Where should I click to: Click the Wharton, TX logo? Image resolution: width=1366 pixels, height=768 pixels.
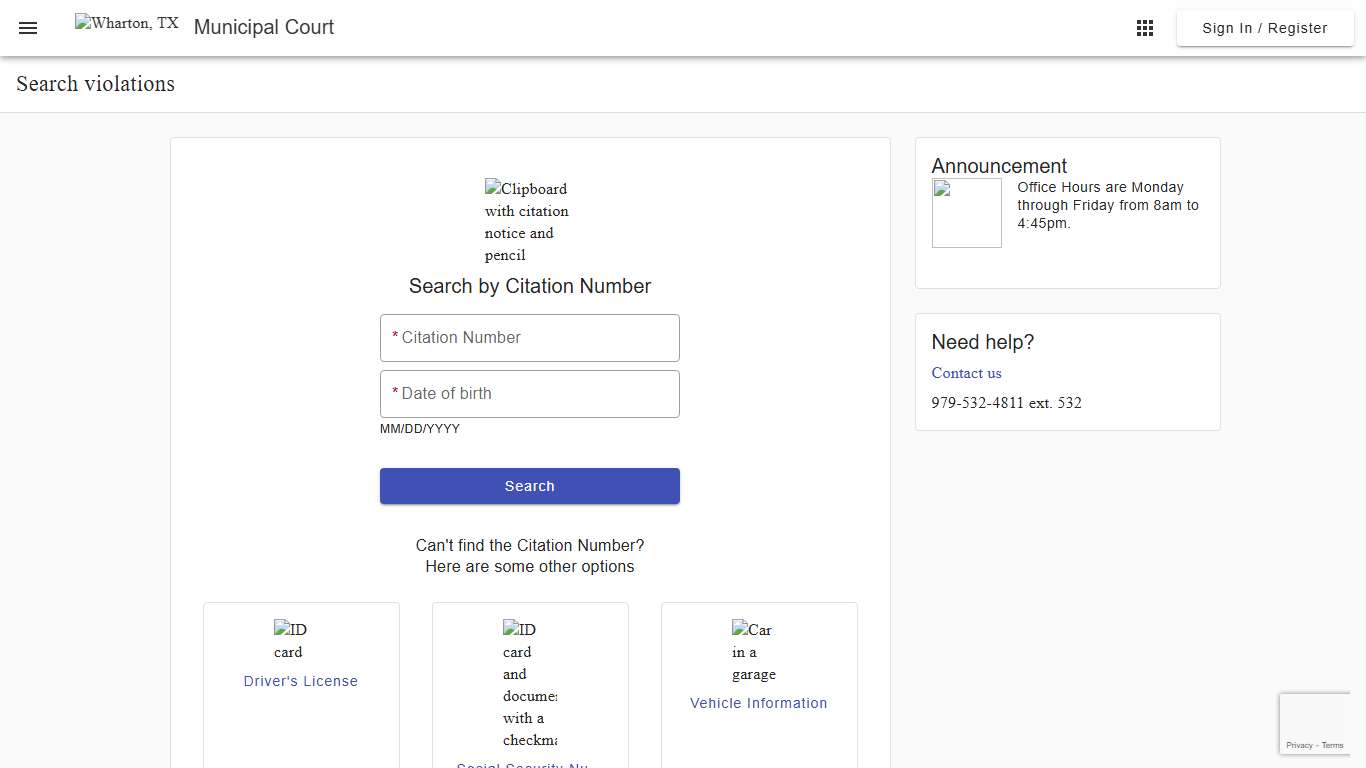click(126, 24)
